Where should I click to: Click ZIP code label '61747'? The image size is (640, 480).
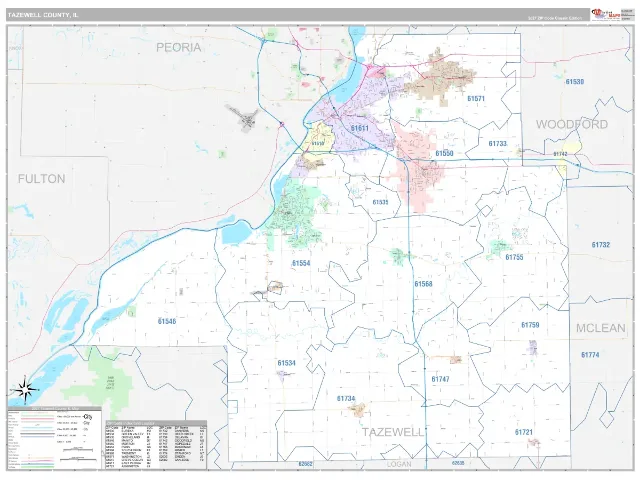click(x=440, y=379)
